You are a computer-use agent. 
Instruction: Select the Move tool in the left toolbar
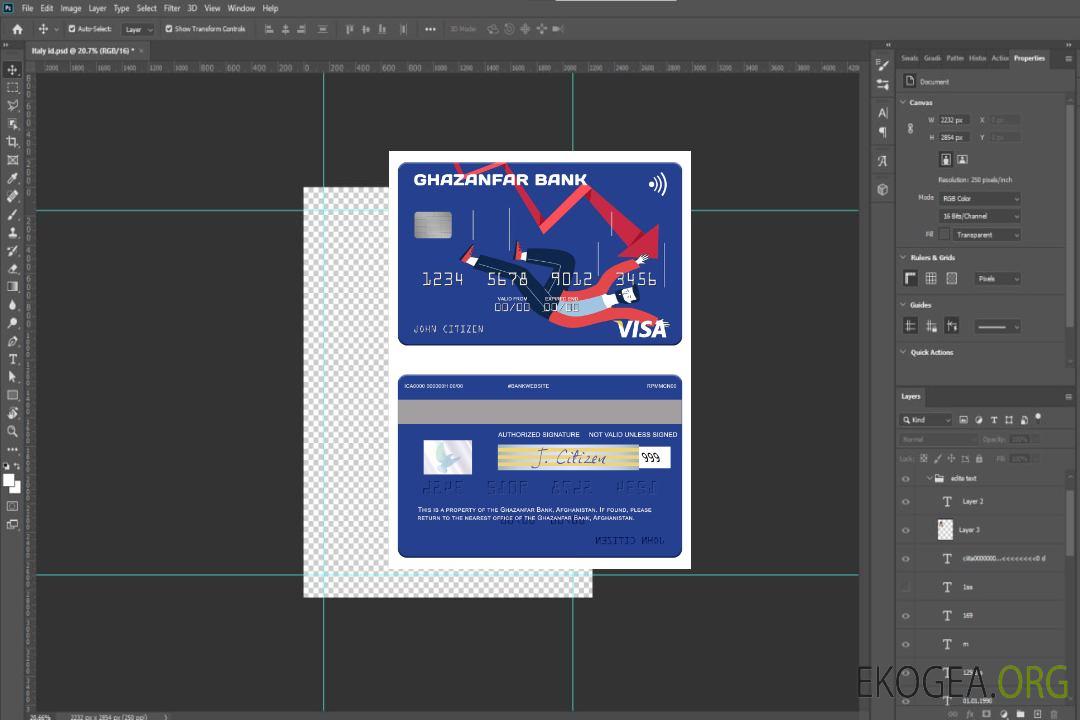pyautogui.click(x=12, y=70)
